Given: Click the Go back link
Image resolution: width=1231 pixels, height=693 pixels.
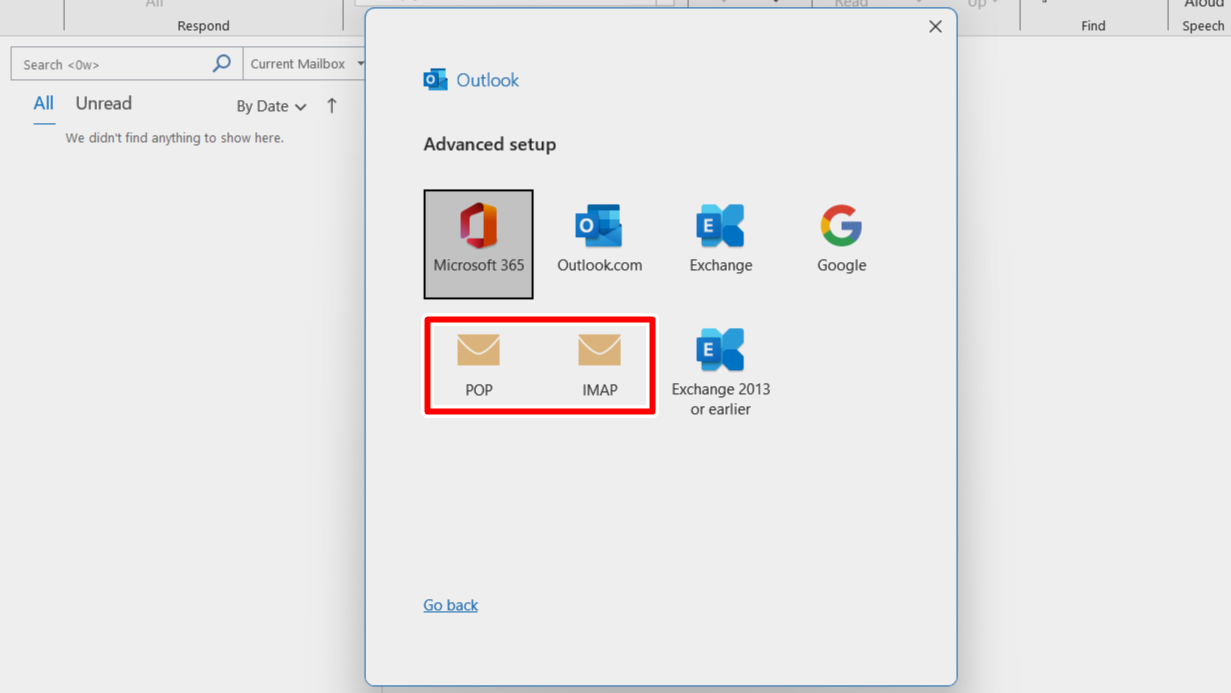Looking at the screenshot, I should click(x=450, y=605).
